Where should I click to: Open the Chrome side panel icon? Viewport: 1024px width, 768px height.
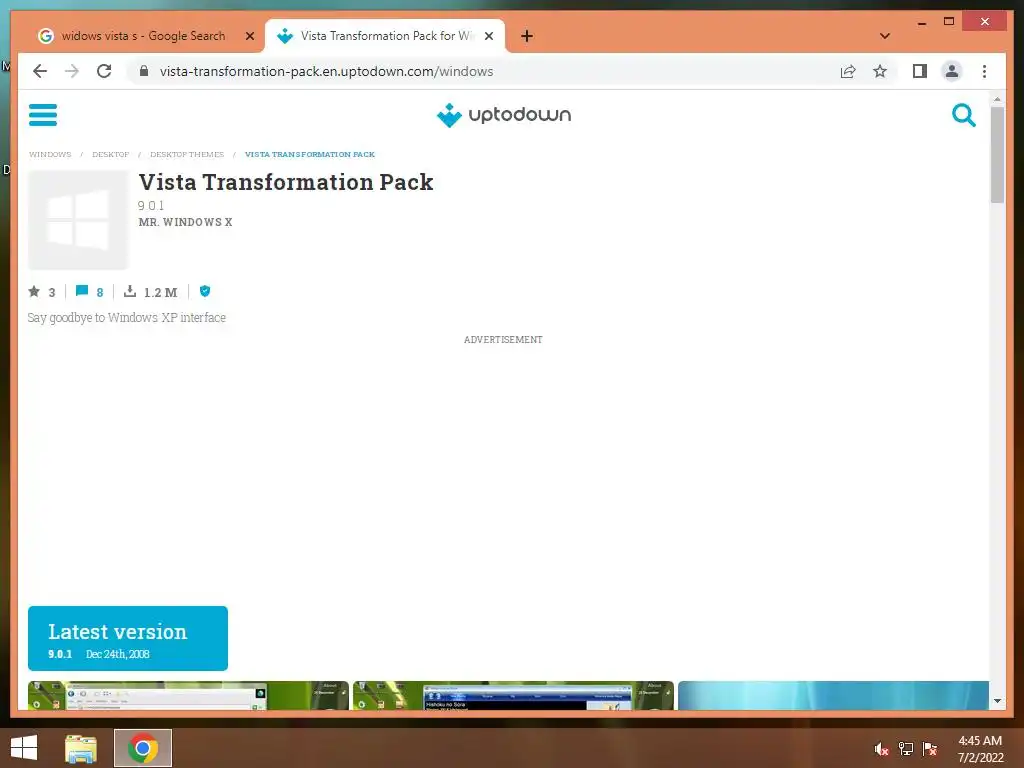tap(920, 71)
